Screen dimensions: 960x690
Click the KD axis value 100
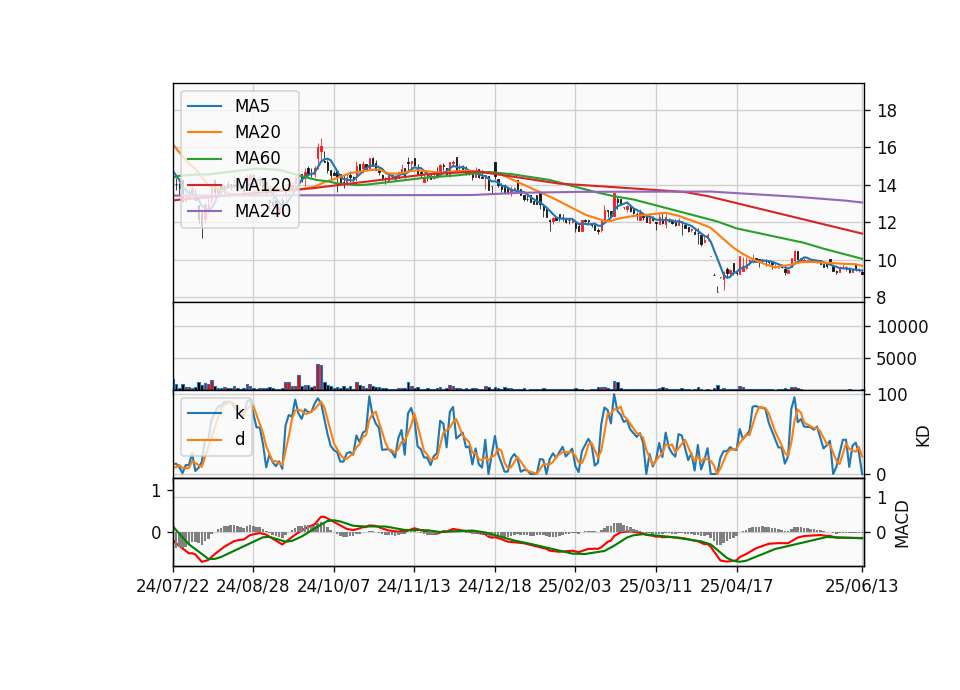tap(892, 395)
